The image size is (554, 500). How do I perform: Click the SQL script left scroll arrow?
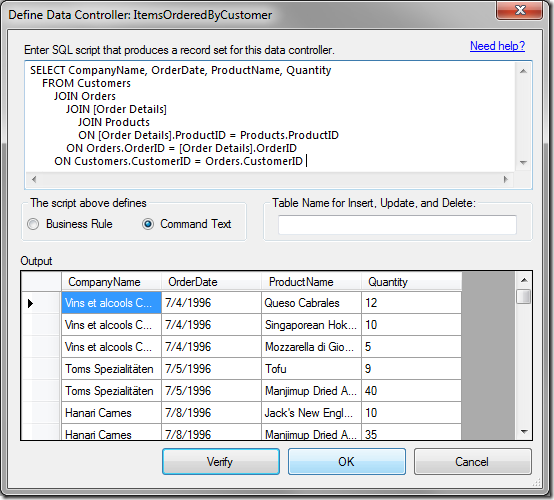(x=34, y=180)
